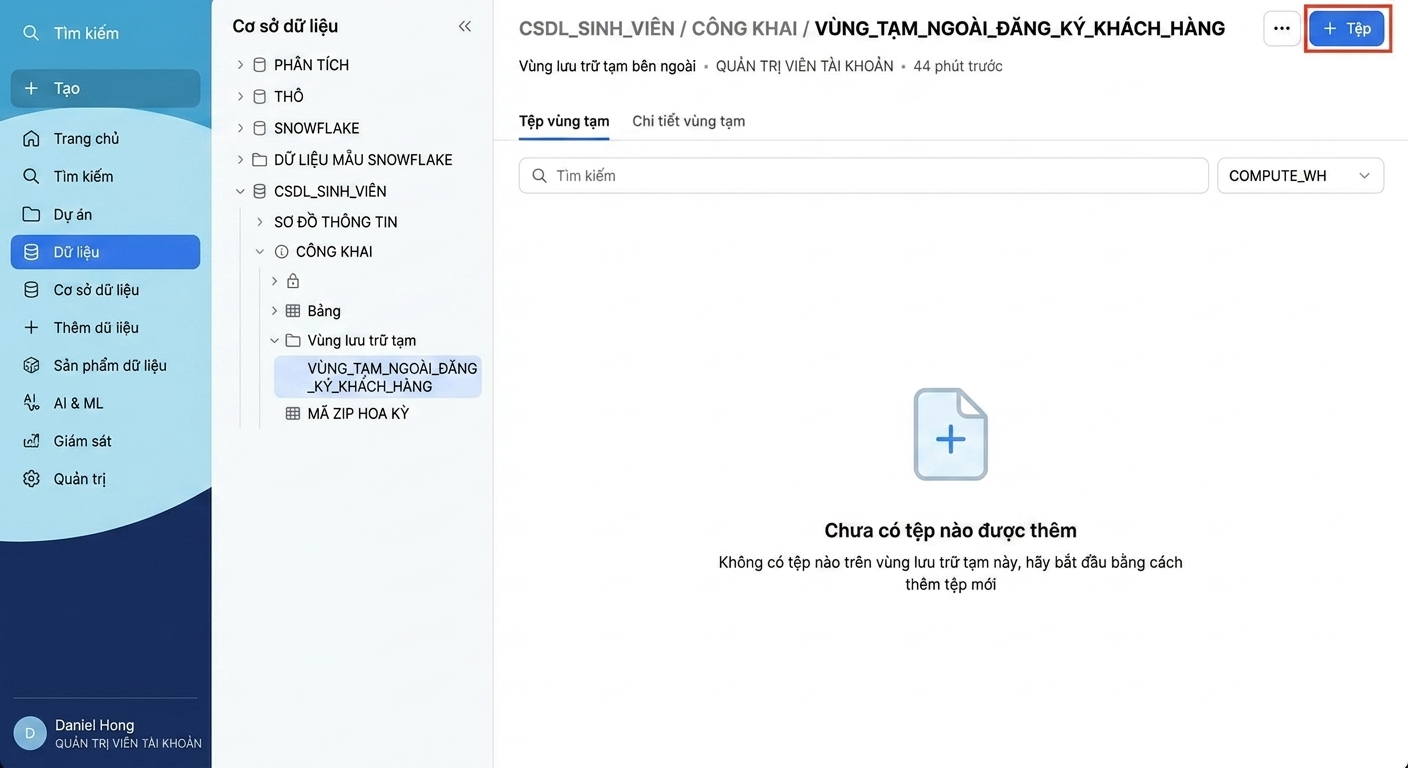Select Dữ liệu database icon in sidebar
Viewport: 1408px width, 768px height.
[31, 252]
